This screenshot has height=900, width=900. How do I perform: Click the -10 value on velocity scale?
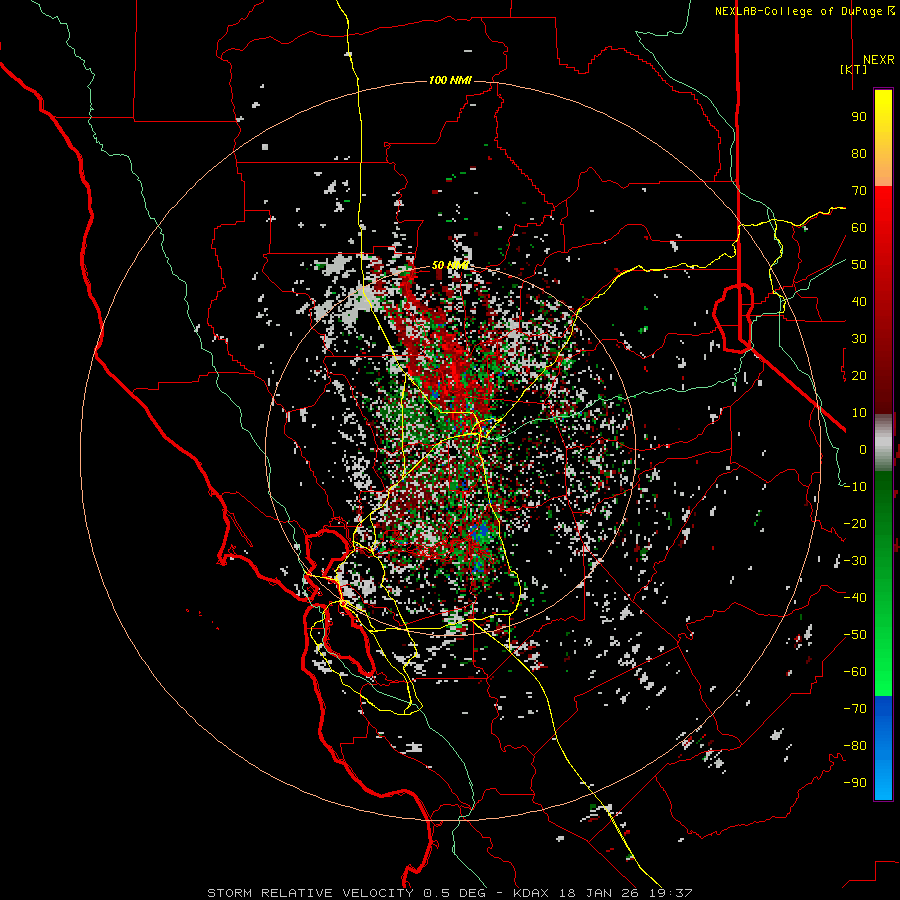pyautogui.click(x=855, y=487)
